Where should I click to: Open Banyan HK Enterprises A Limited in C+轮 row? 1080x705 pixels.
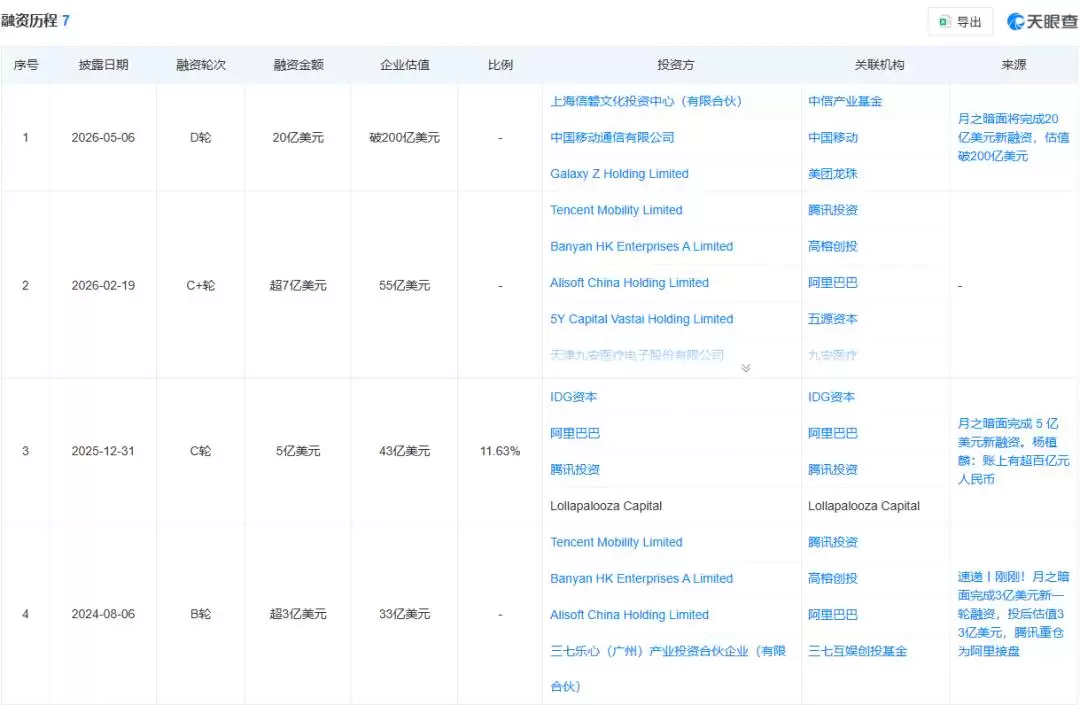pyautogui.click(x=641, y=246)
